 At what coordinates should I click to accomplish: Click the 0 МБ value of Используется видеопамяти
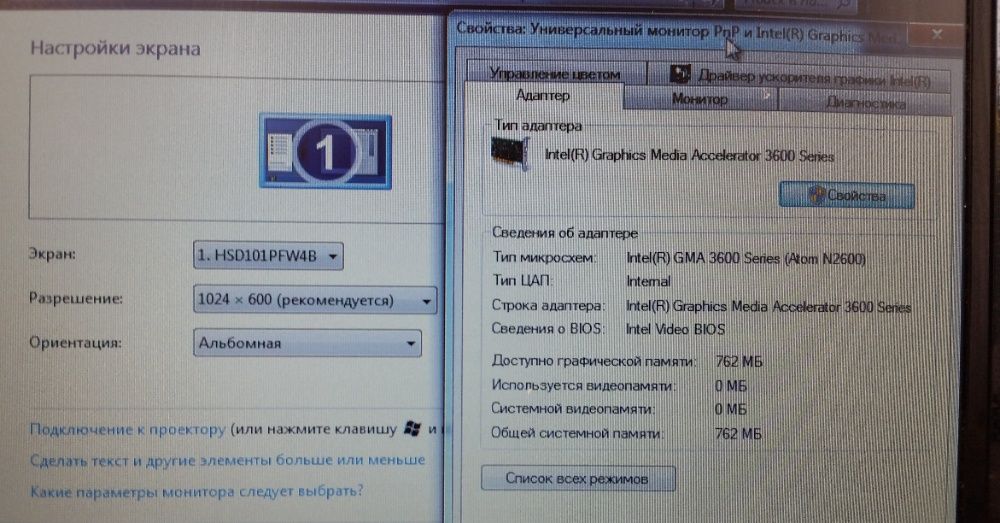[731, 386]
